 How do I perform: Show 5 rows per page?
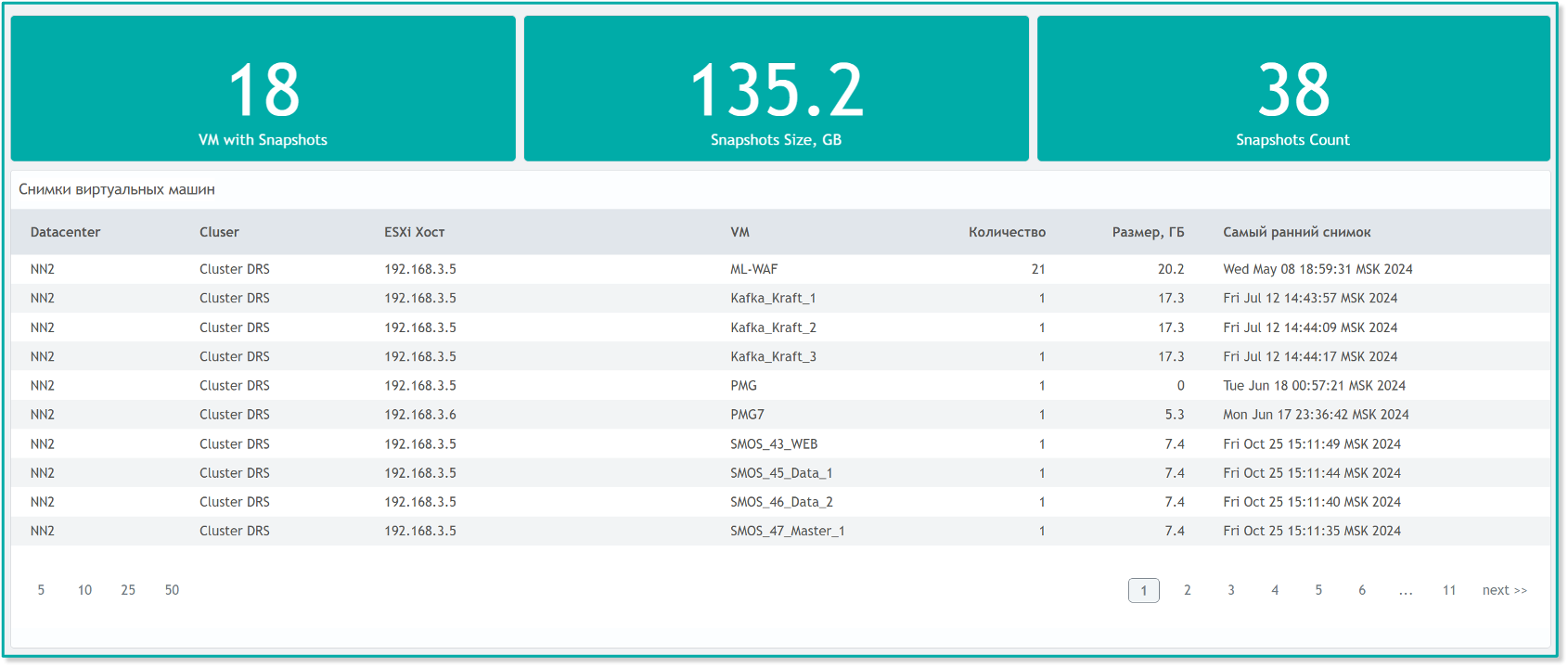pyautogui.click(x=41, y=590)
